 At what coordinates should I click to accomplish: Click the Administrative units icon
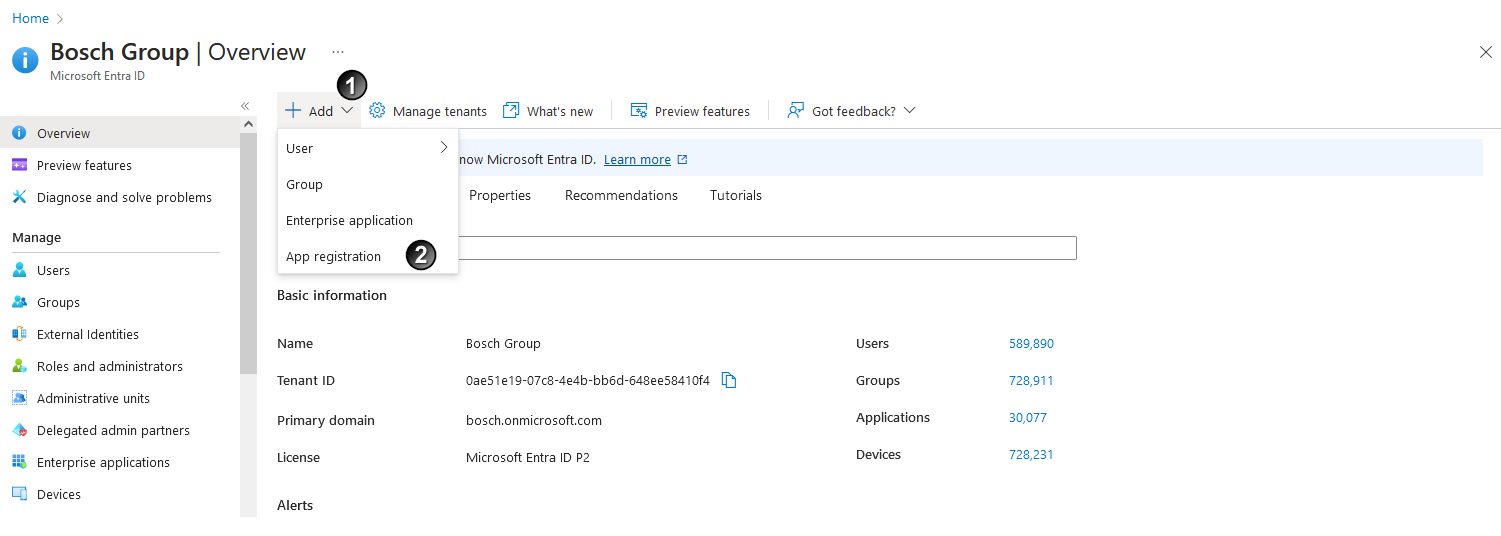pyautogui.click(x=19, y=398)
